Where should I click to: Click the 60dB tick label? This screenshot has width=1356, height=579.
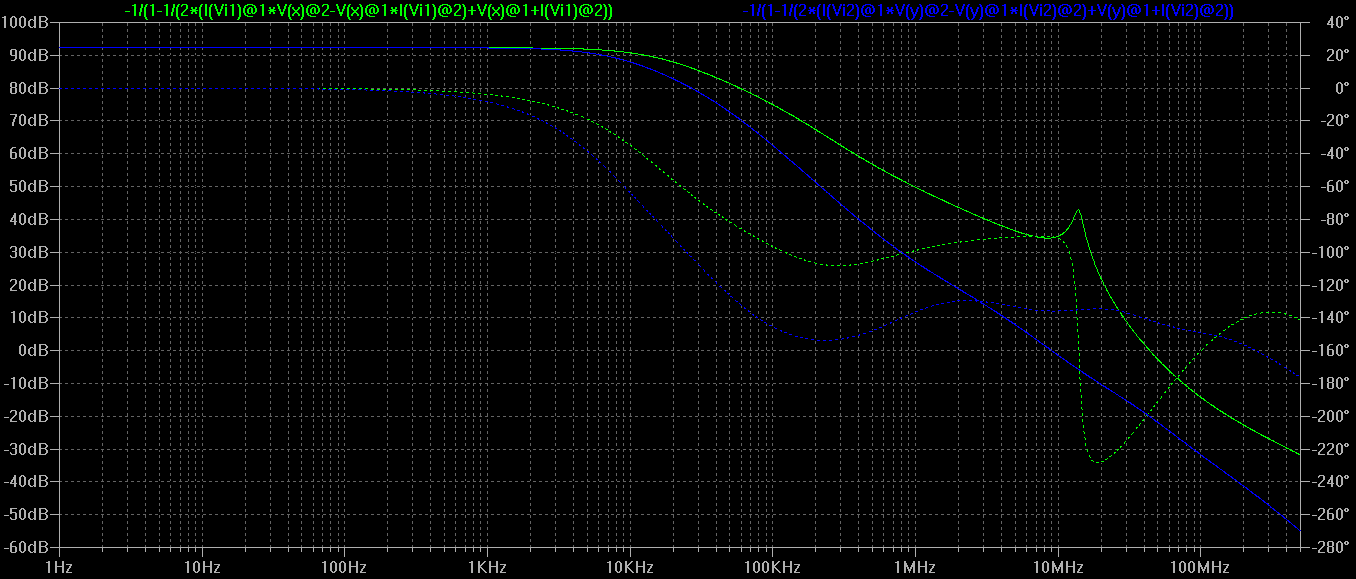pos(29,153)
